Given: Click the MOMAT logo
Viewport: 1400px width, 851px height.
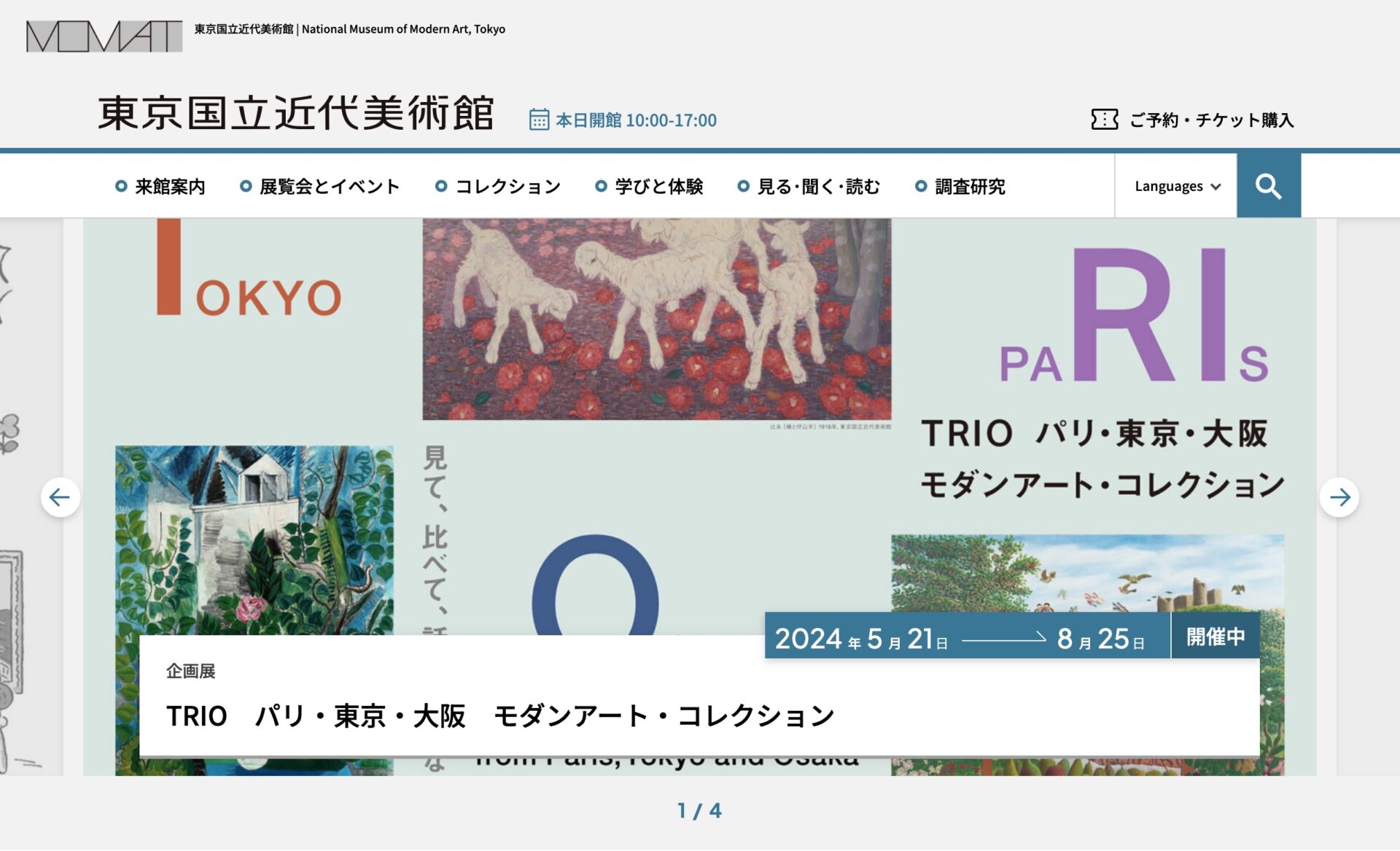Looking at the screenshot, I should (104, 36).
